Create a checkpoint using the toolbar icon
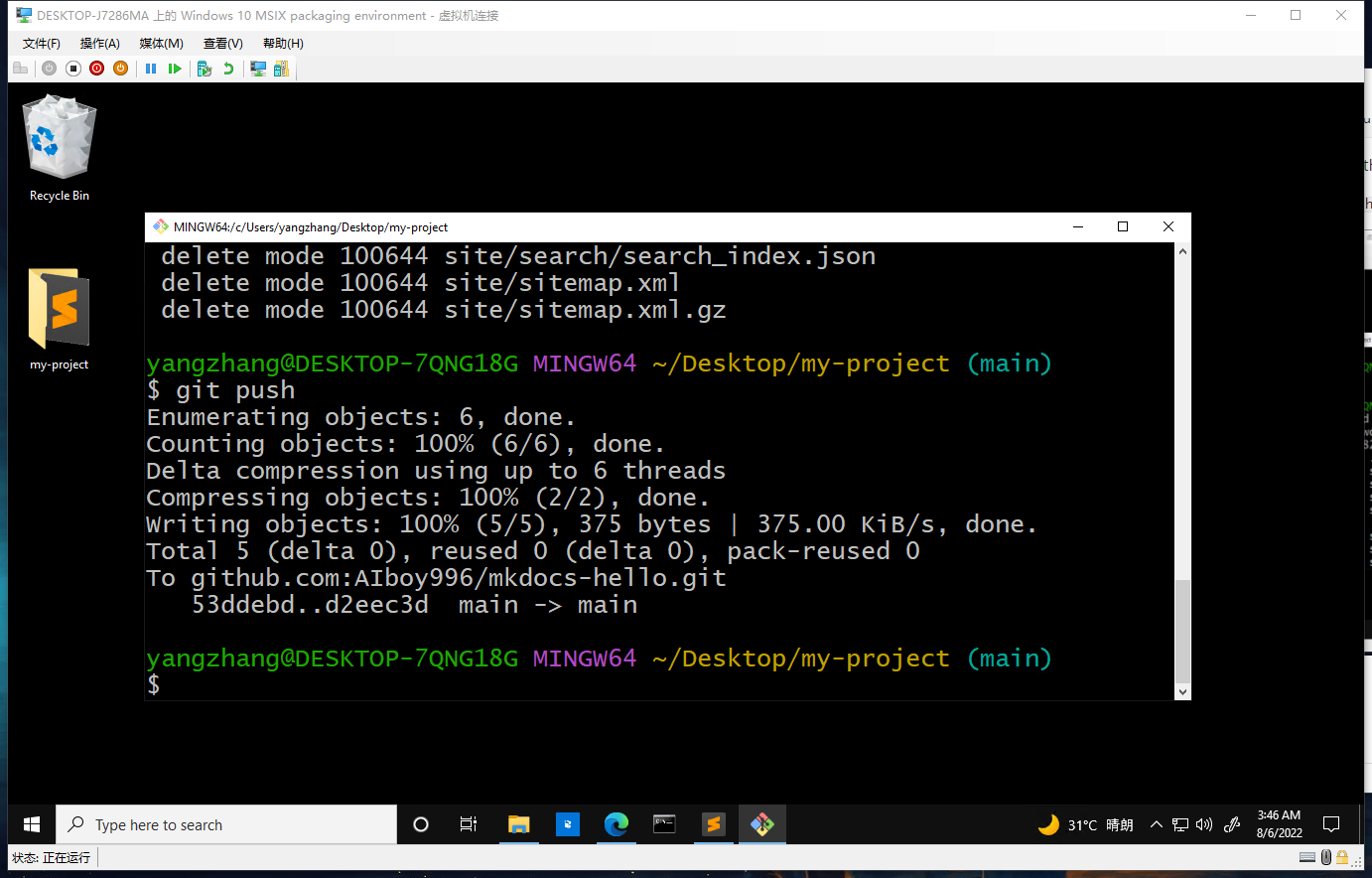The image size is (1372, 878). (x=205, y=69)
